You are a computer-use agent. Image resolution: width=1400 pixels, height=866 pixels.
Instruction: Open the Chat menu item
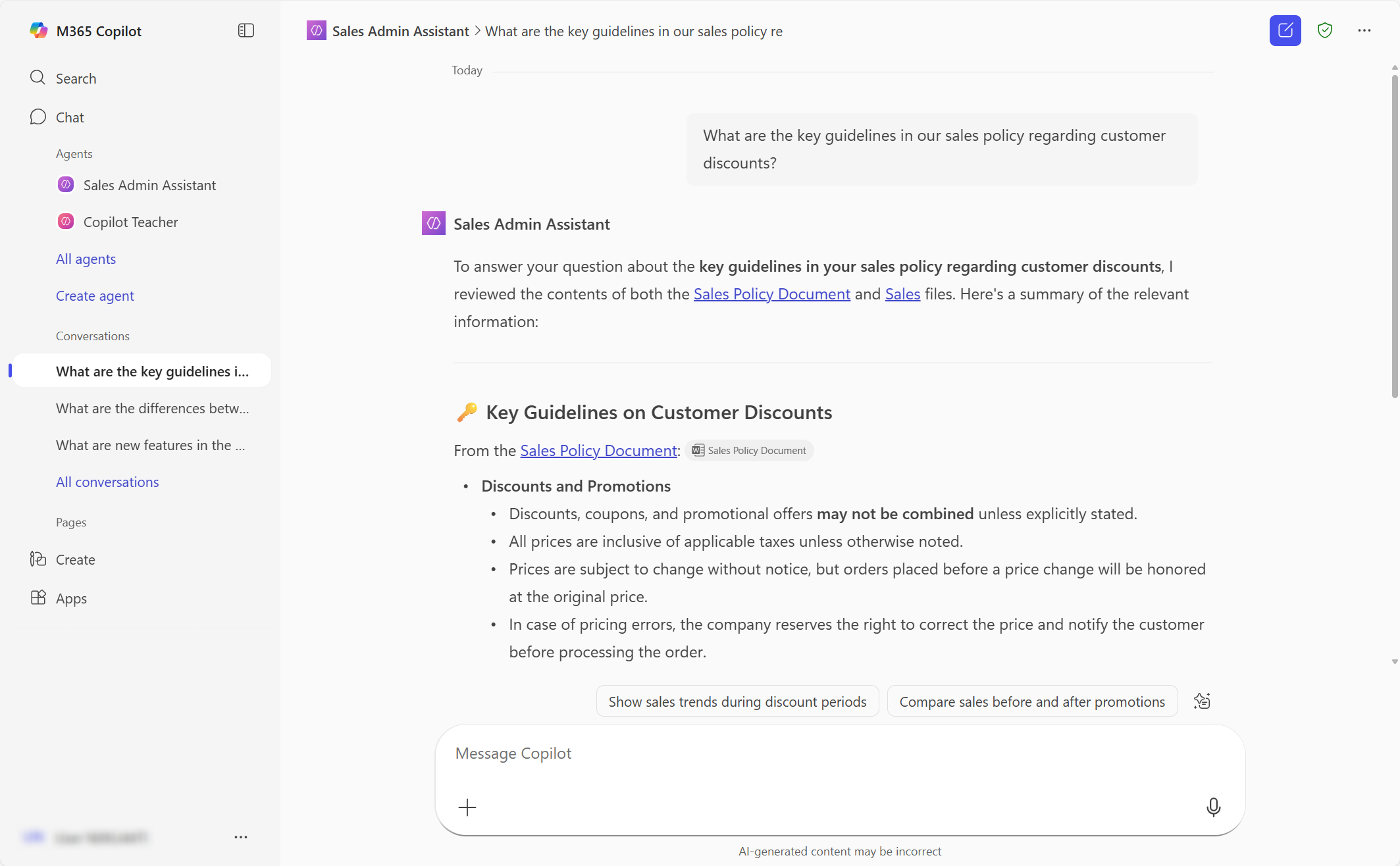click(x=70, y=117)
